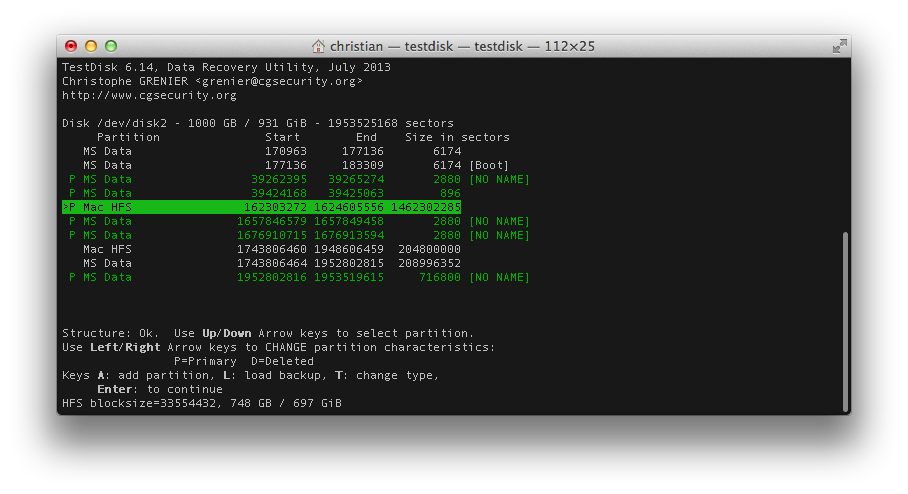Click the [NO NAME] label on the 39262395 row

tap(500, 180)
